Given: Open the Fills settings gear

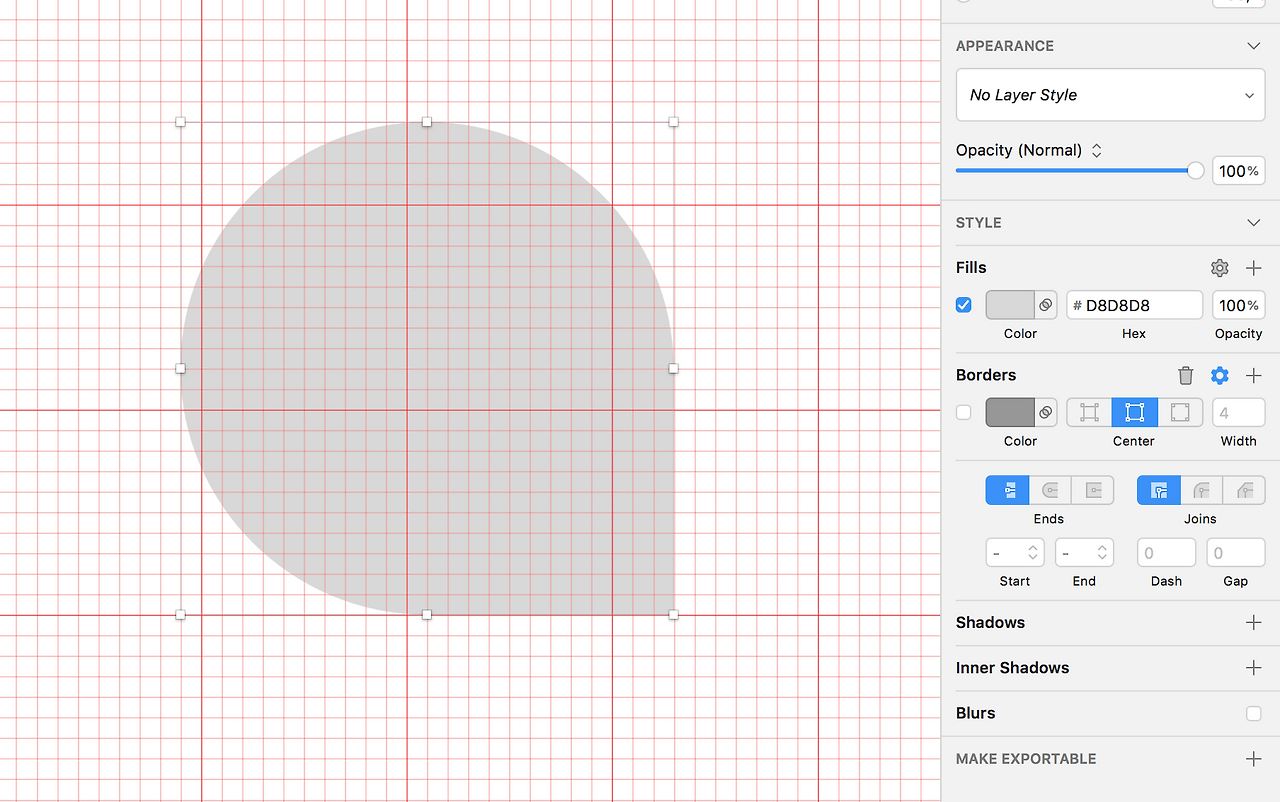Looking at the screenshot, I should [1219, 268].
